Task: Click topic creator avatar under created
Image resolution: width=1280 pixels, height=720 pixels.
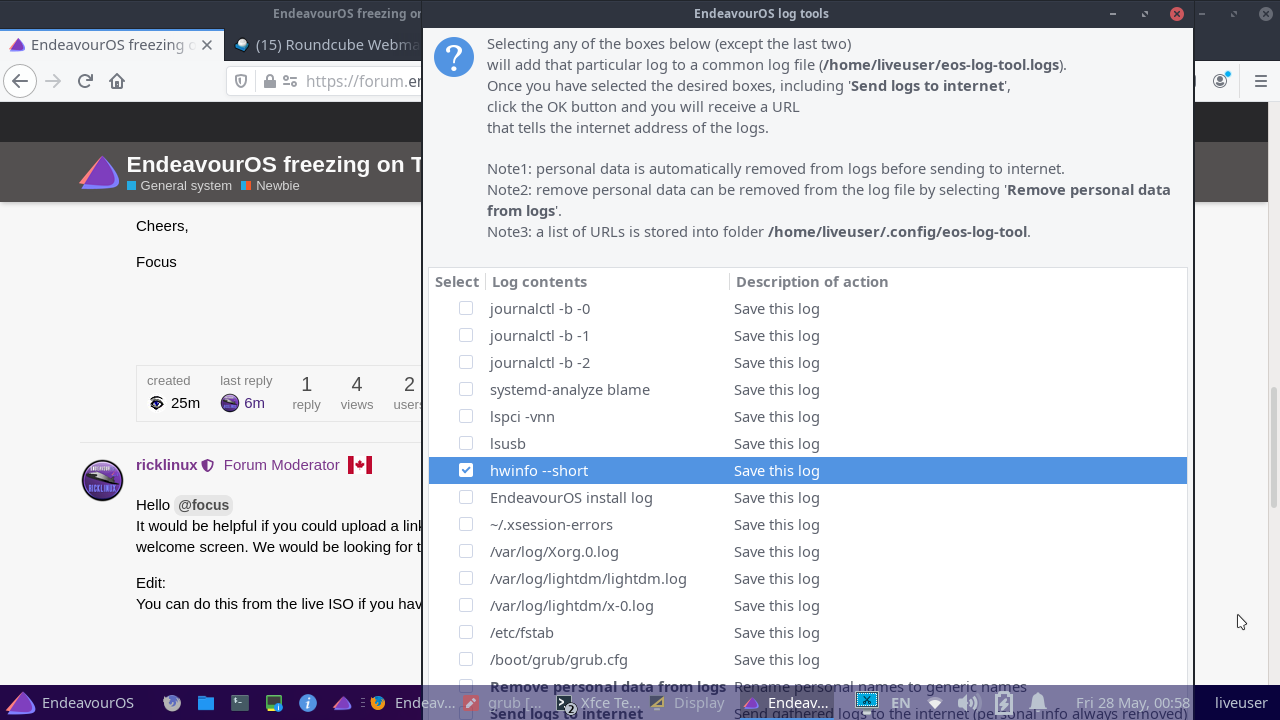Action: point(156,403)
